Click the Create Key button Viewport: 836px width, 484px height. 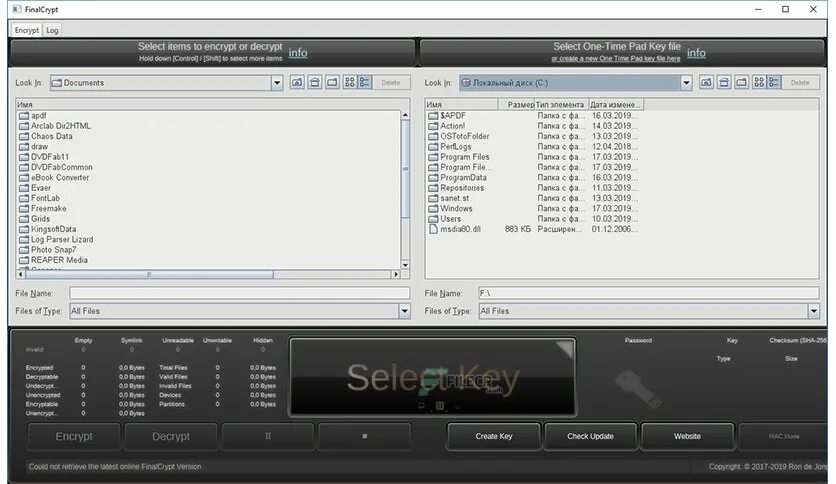pos(494,436)
